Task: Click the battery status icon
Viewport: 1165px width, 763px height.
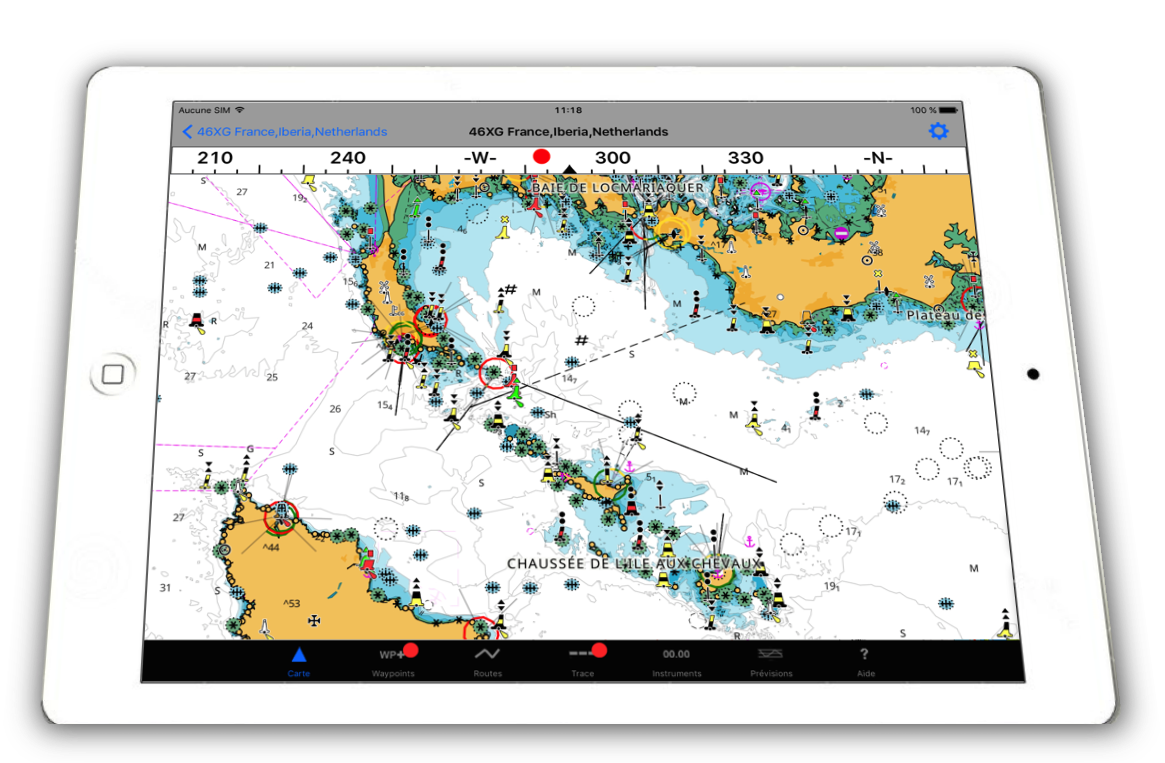Action: [948, 110]
